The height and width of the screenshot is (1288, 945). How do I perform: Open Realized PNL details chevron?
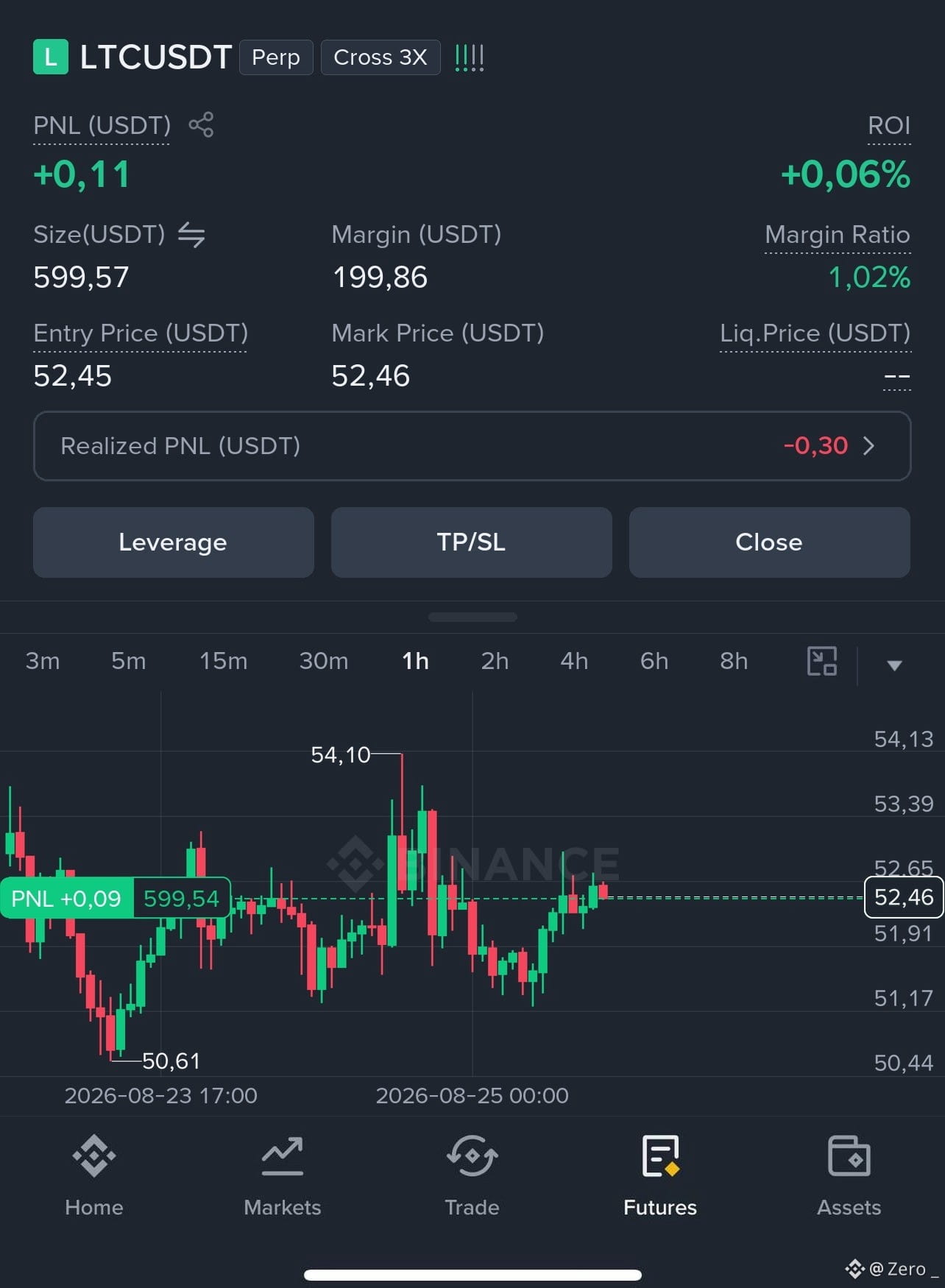(x=868, y=445)
